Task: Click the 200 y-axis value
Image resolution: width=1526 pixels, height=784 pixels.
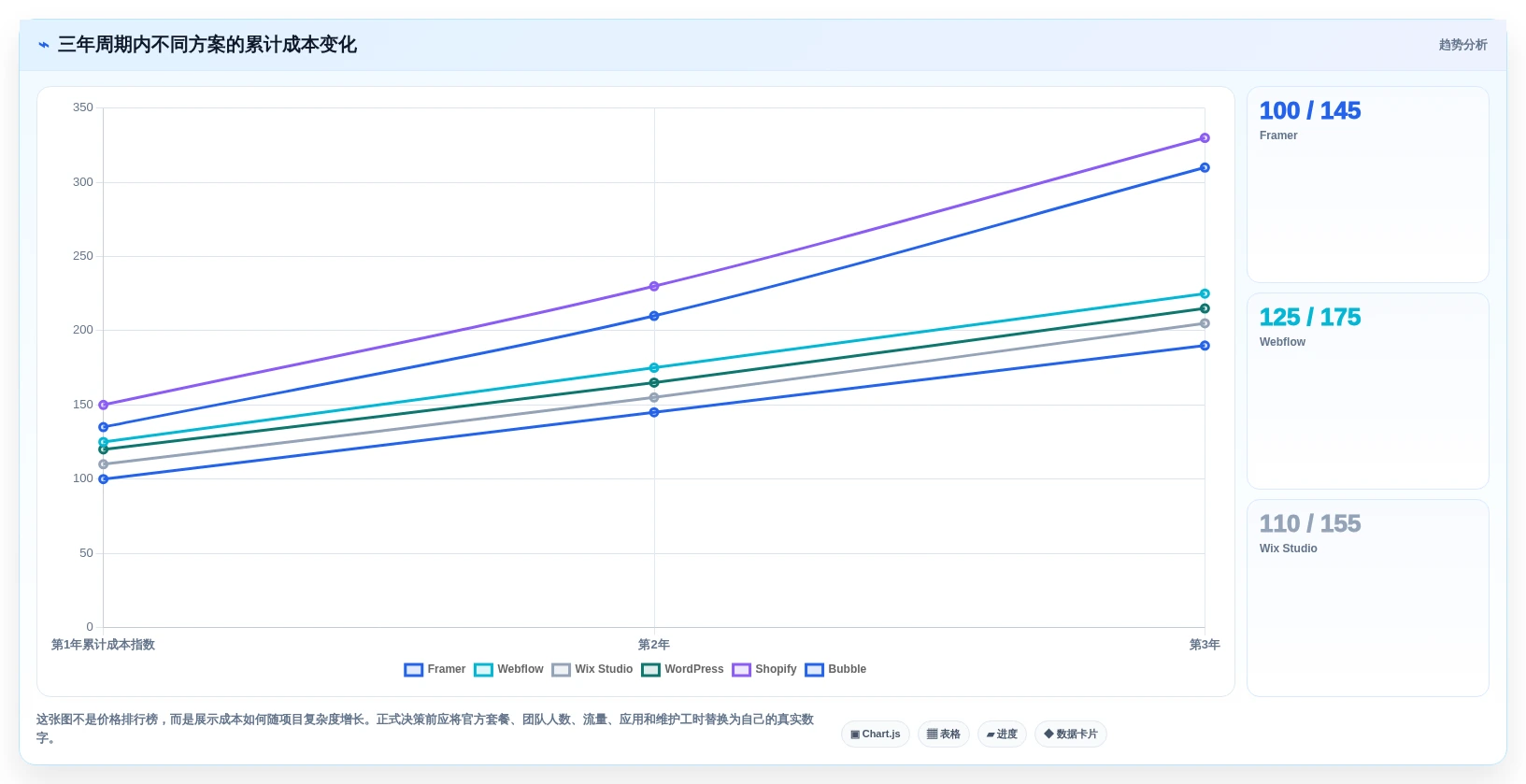Action: pos(83,330)
